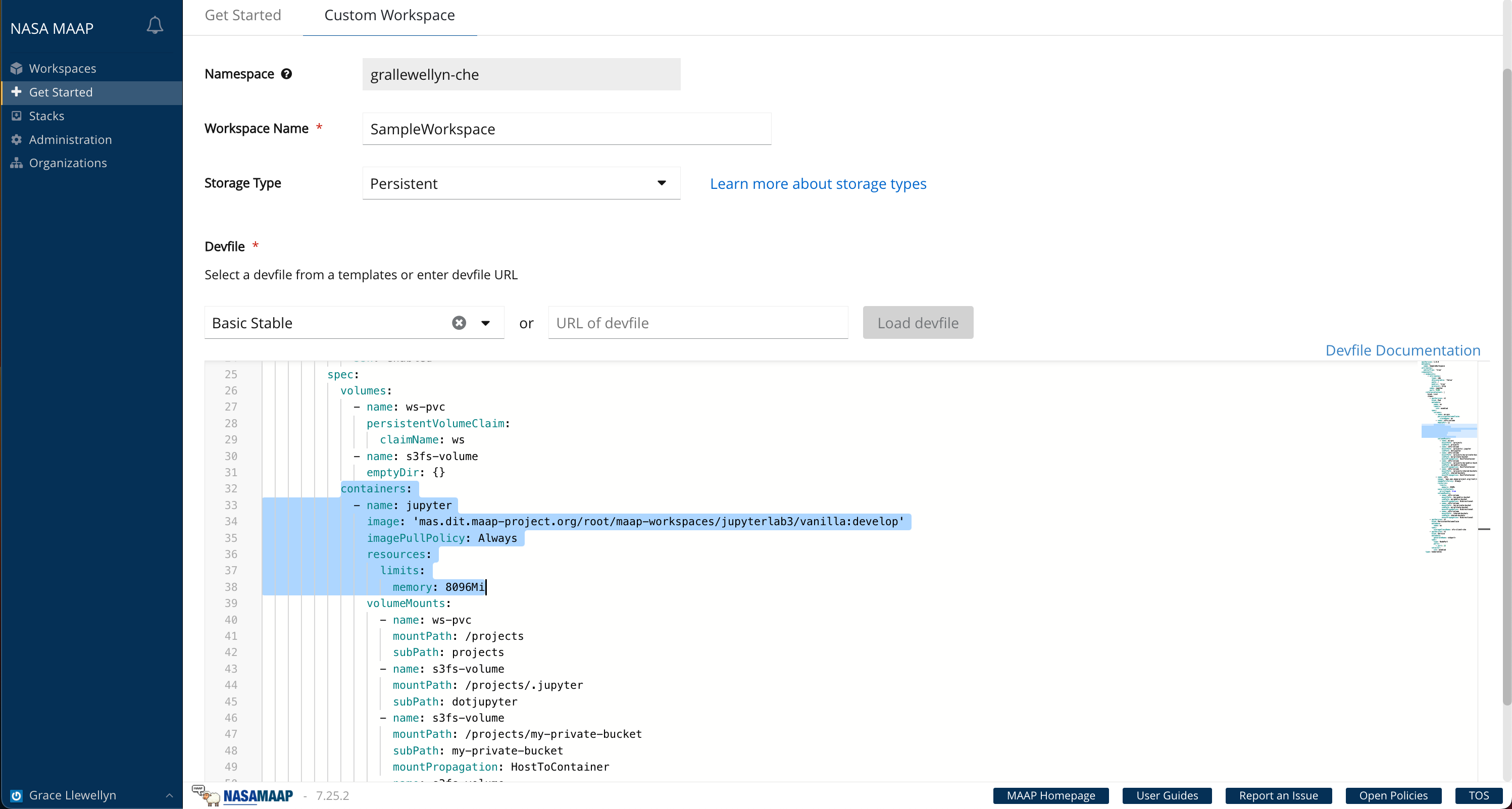Screen dimensions: 1512x809
Task: Click line 38 memory: 8096Mi
Action: point(438,587)
